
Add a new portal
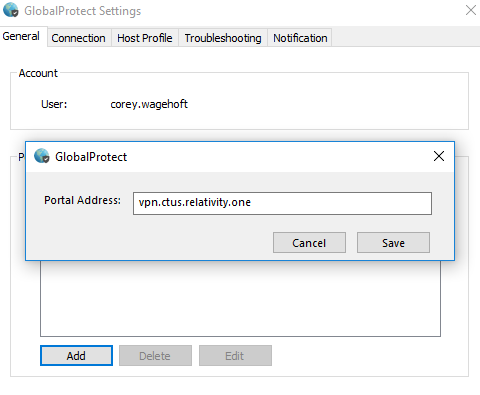click(x=76, y=356)
